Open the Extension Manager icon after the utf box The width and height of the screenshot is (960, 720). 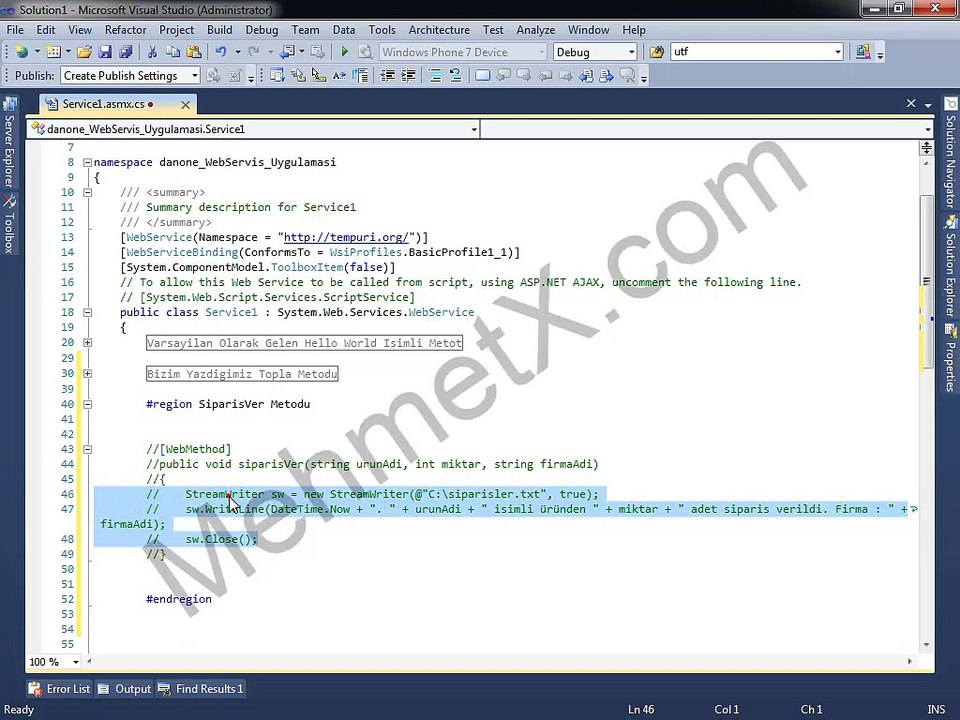coord(863,52)
